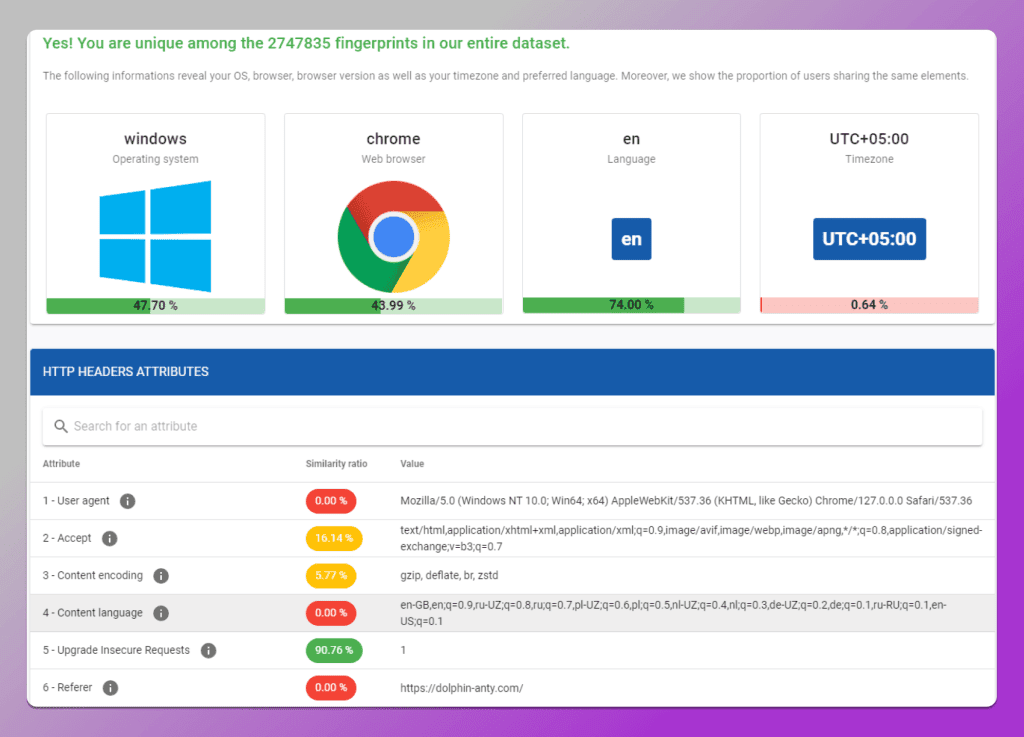Show info for Upgrade Insecure Requests
Screen dimensions: 1024x737
208,650
